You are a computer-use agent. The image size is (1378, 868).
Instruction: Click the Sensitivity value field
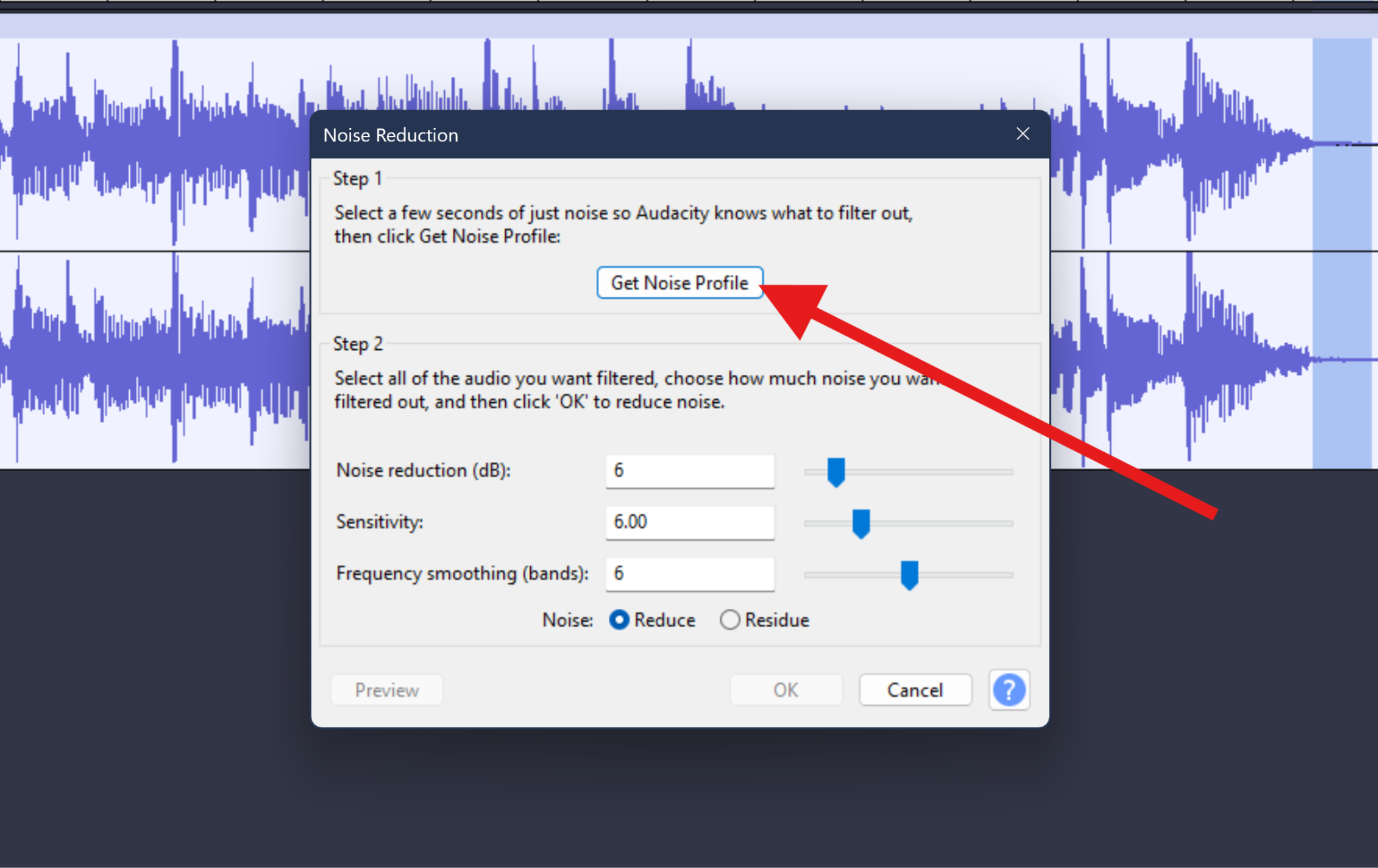tap(690, 522)
